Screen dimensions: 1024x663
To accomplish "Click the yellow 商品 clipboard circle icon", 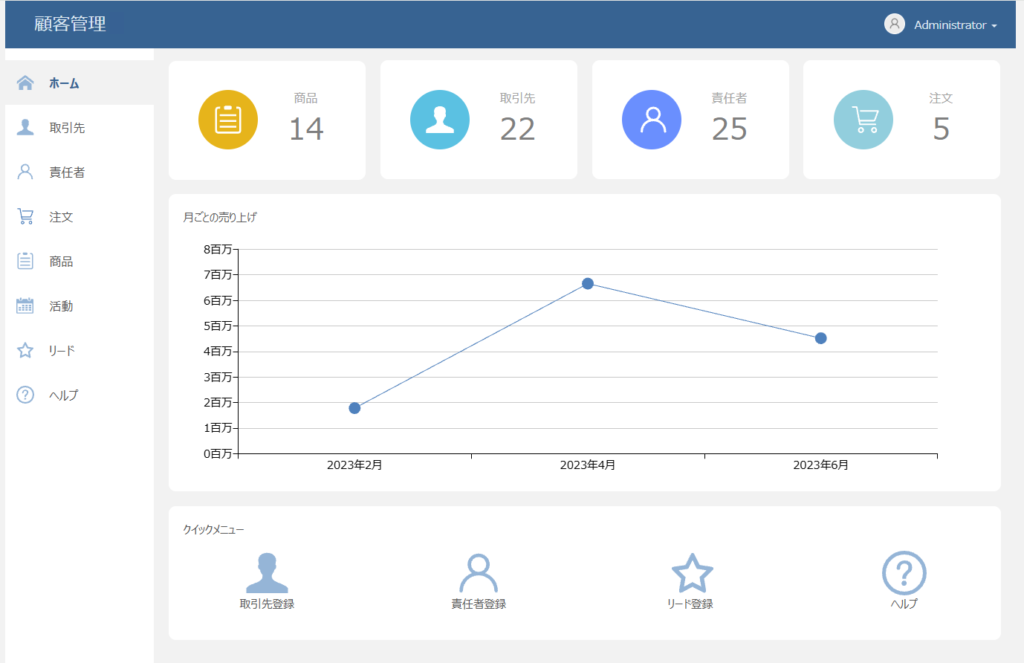I will (x=228, y=120).
